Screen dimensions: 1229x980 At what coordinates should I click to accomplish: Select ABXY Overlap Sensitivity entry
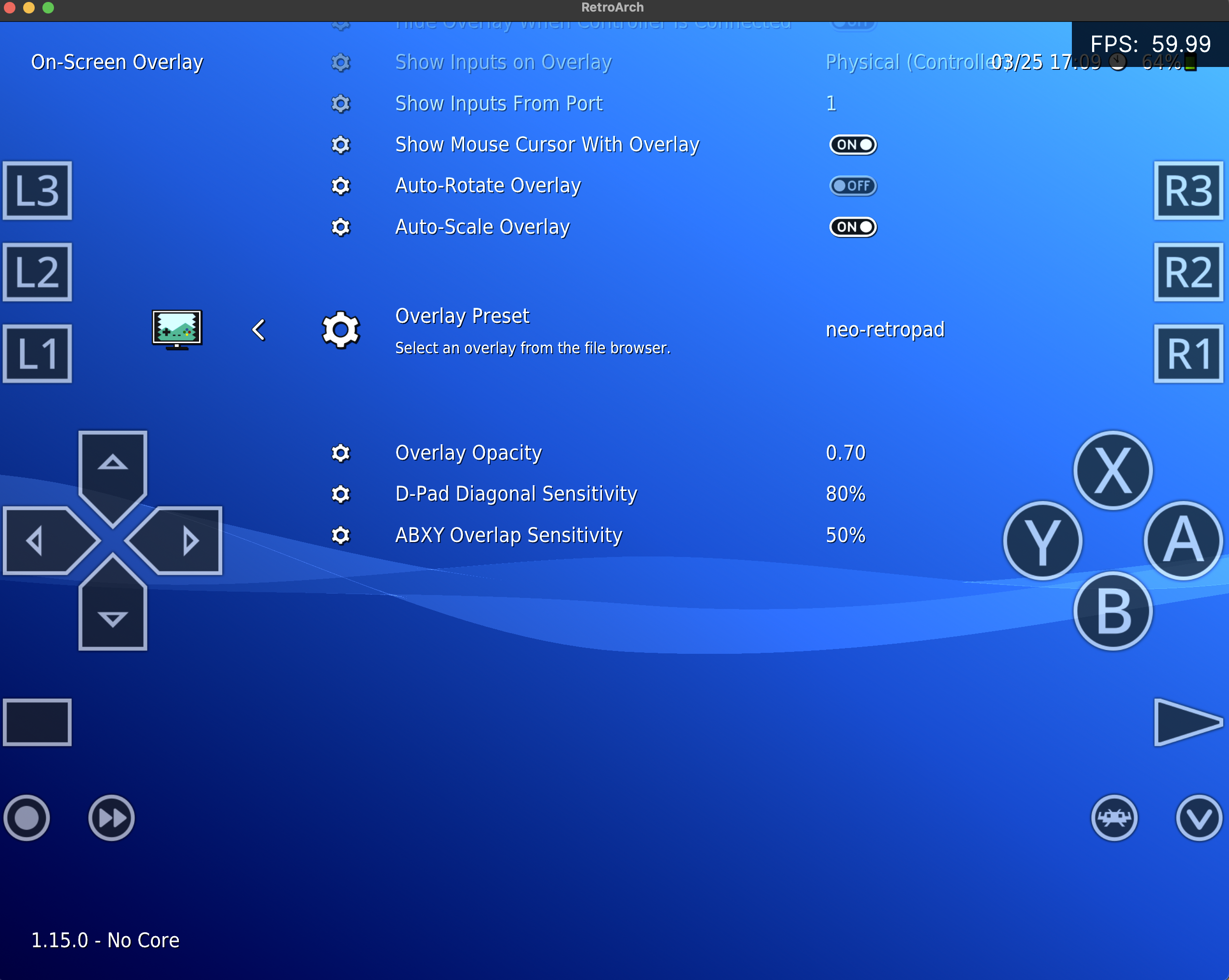point(508,535)
